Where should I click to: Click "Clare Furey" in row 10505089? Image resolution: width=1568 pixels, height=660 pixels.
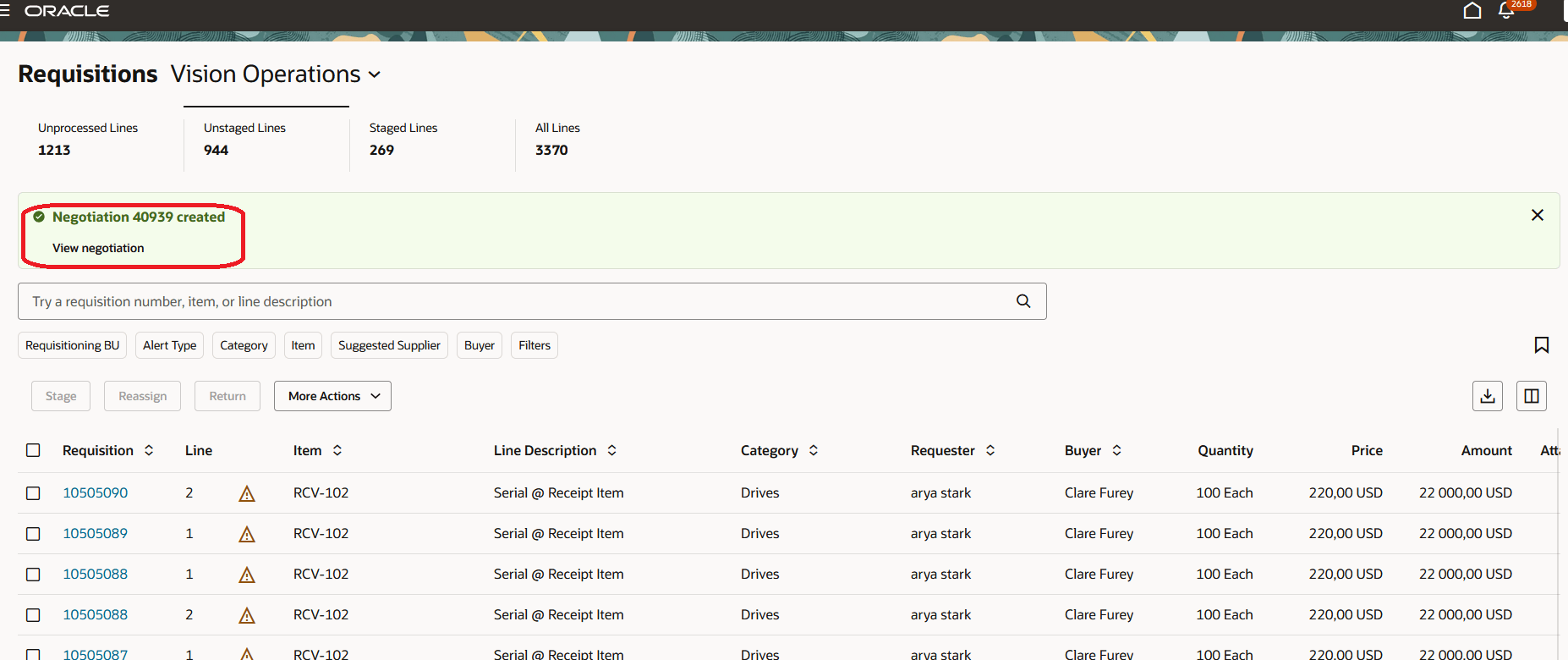pos(1099,533)
